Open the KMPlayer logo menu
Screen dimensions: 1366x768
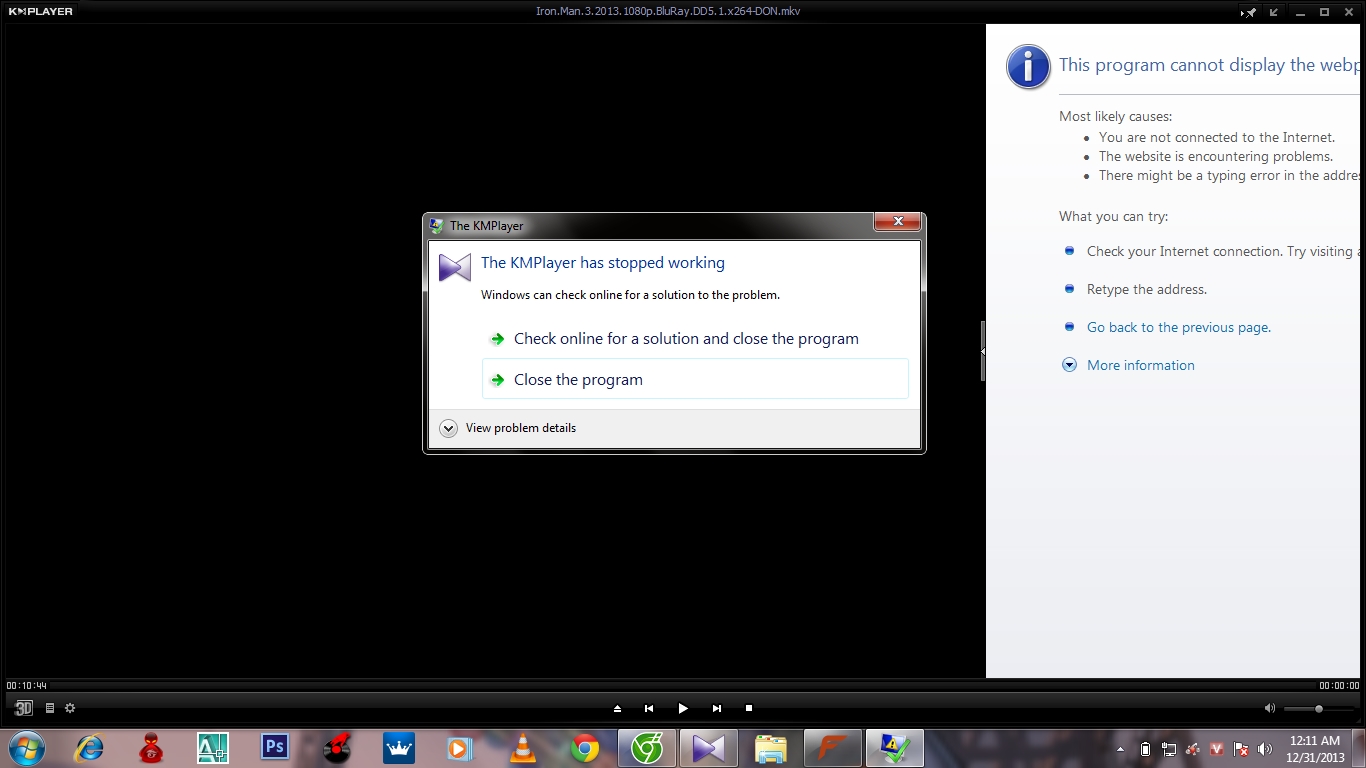tap(41, 12)
